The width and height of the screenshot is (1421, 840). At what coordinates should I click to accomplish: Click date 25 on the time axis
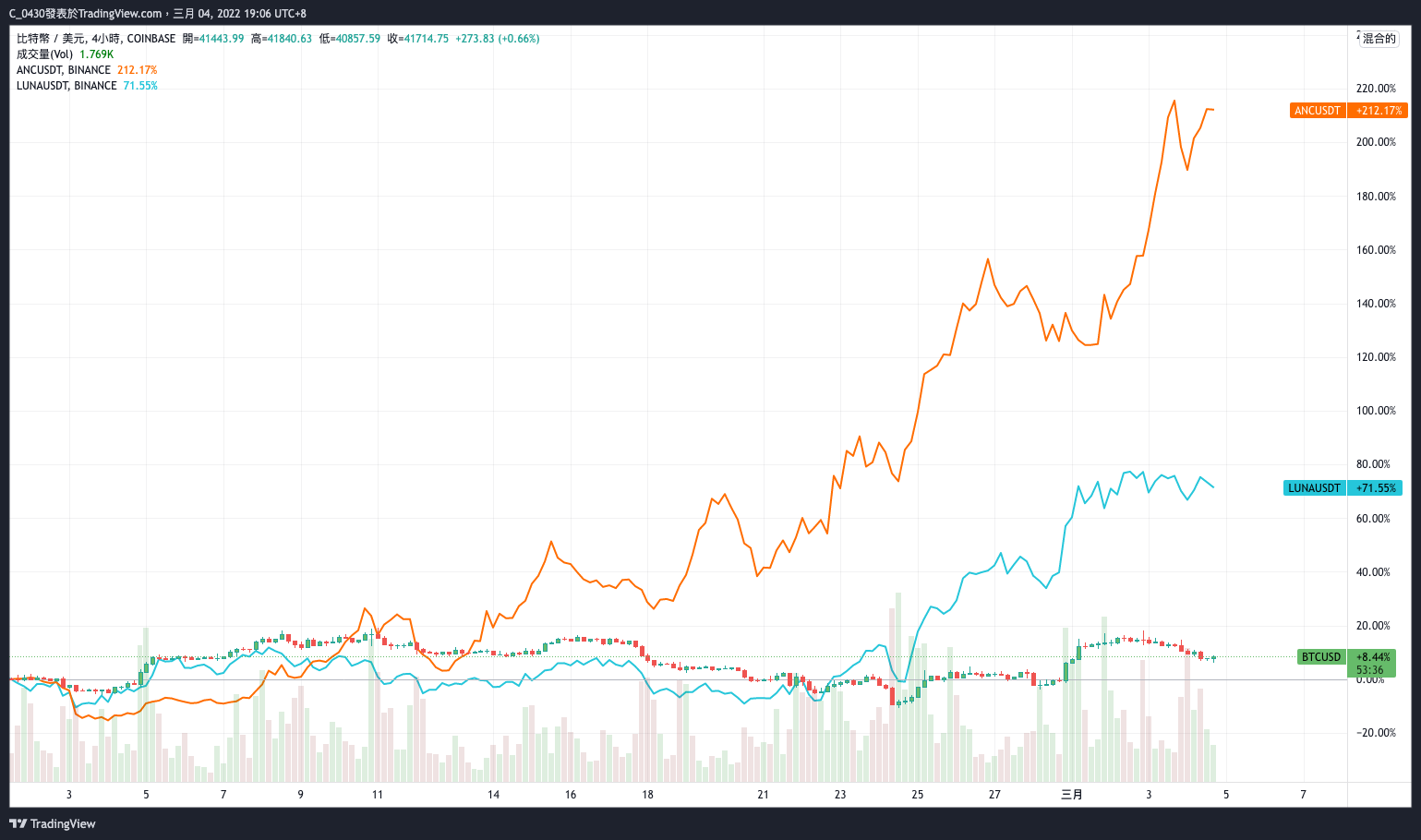click(x=917, y=795)
